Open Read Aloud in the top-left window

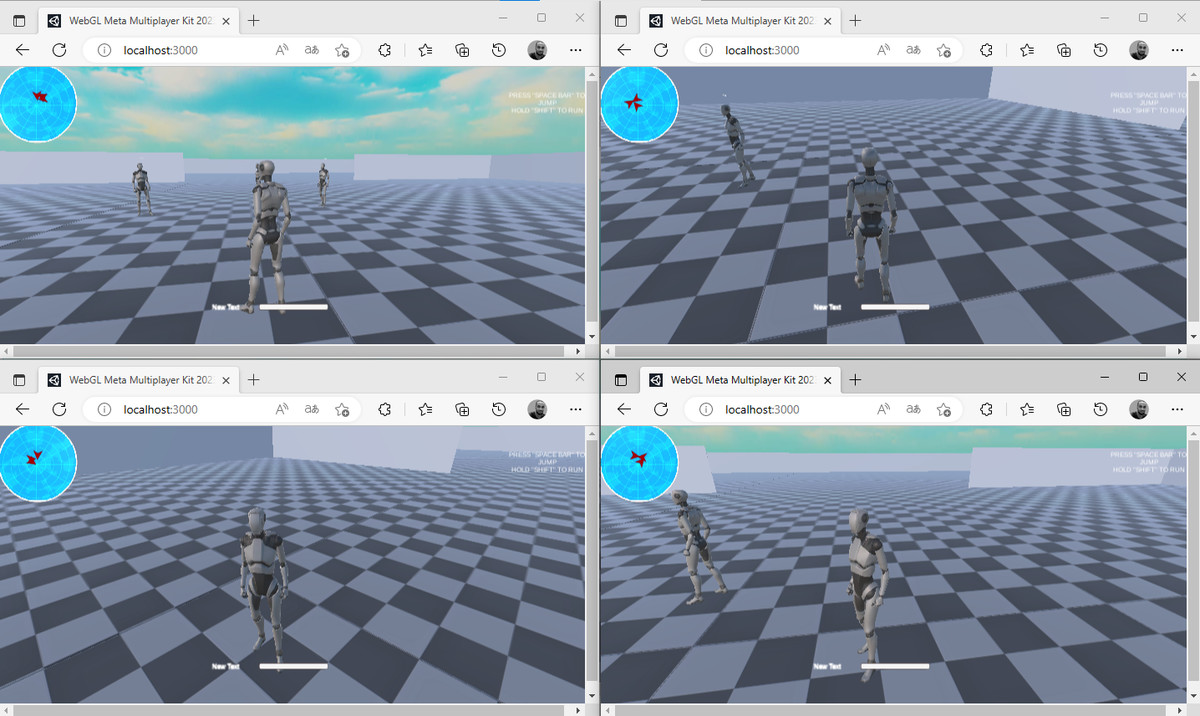point(283,50)
